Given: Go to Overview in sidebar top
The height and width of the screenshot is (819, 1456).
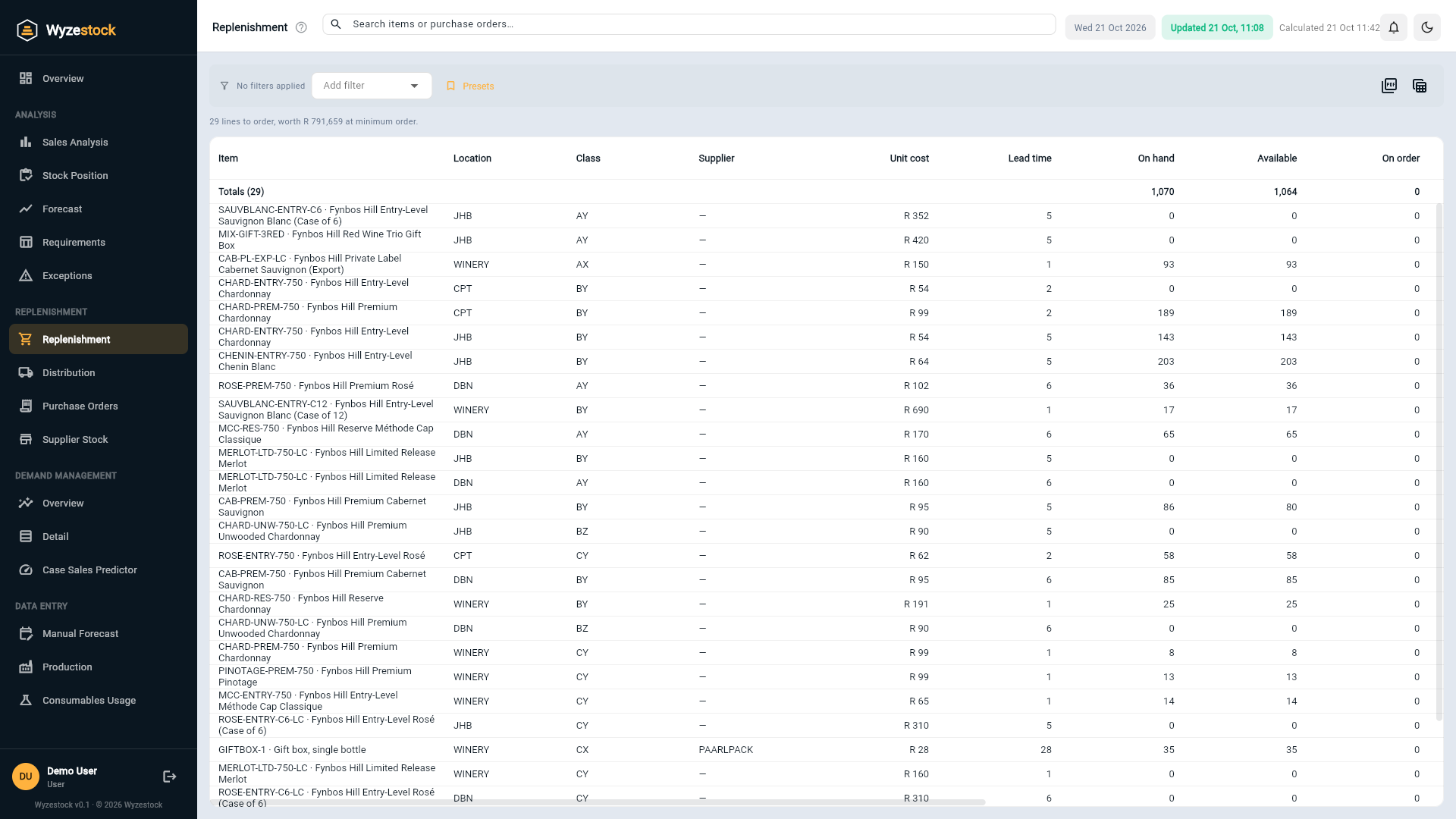Looking at the screenshot, I should tap(99, 78).
